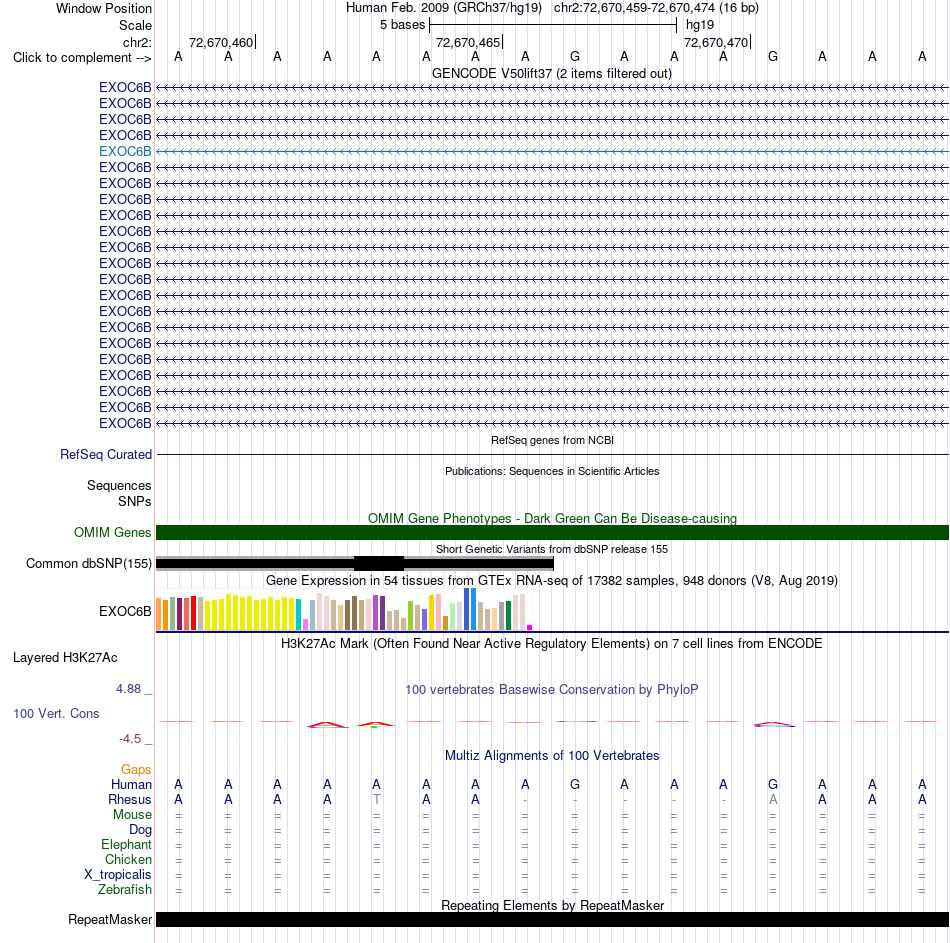Viewport: 950px width, 943px height.
Task: Select the Elephant alignment row label
Action: [x=127, y=845]
